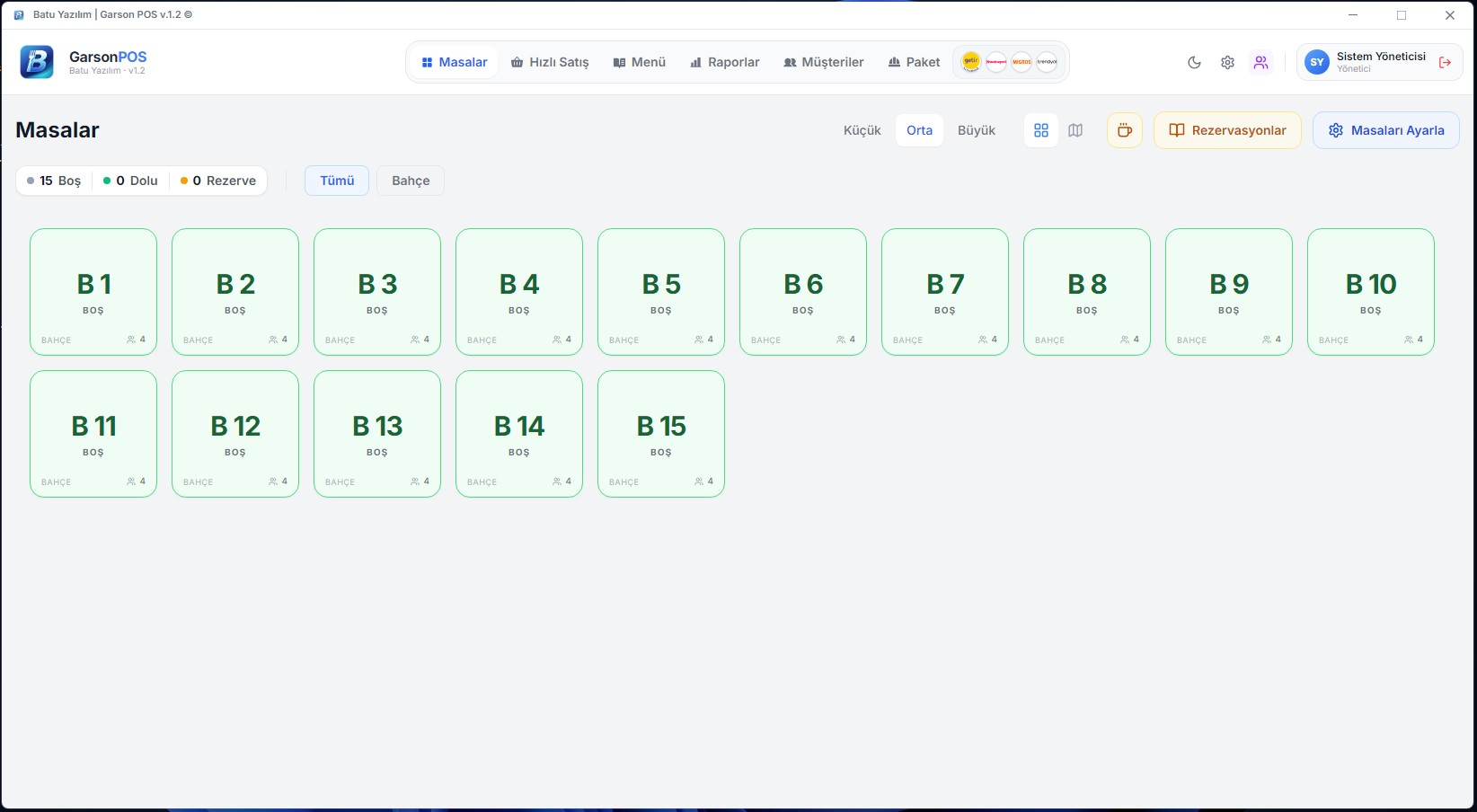Click the purple users icon

pos(1261,63)
